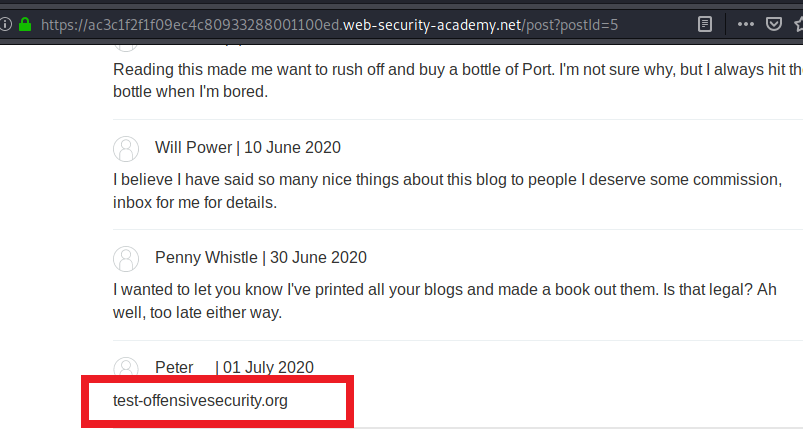The height and width of the screenshot is (439, 803).
Task: Click the comment about bottle of Port
Action: tap(458, 80)
